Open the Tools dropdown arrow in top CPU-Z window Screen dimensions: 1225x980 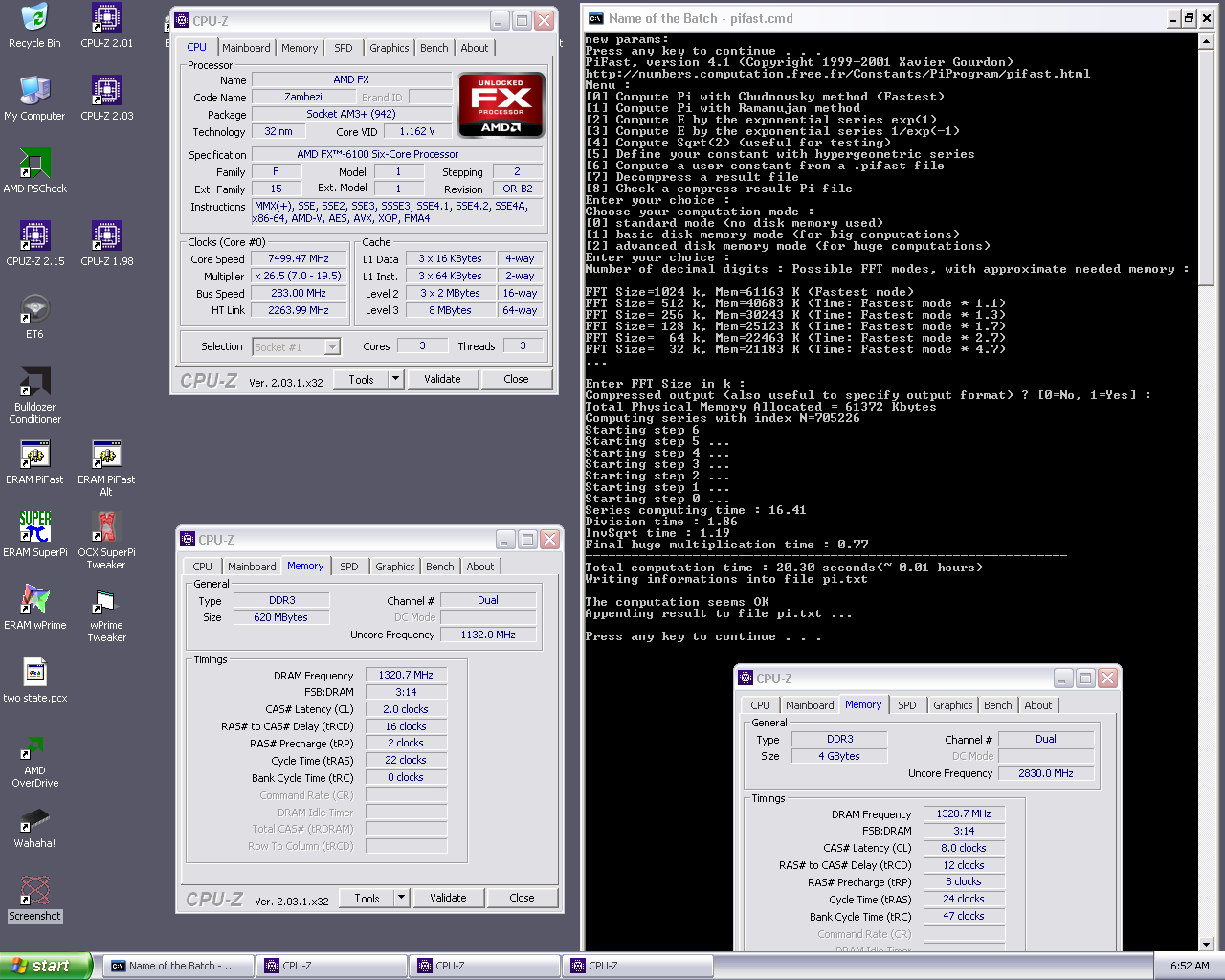click(x=395, y=379)
